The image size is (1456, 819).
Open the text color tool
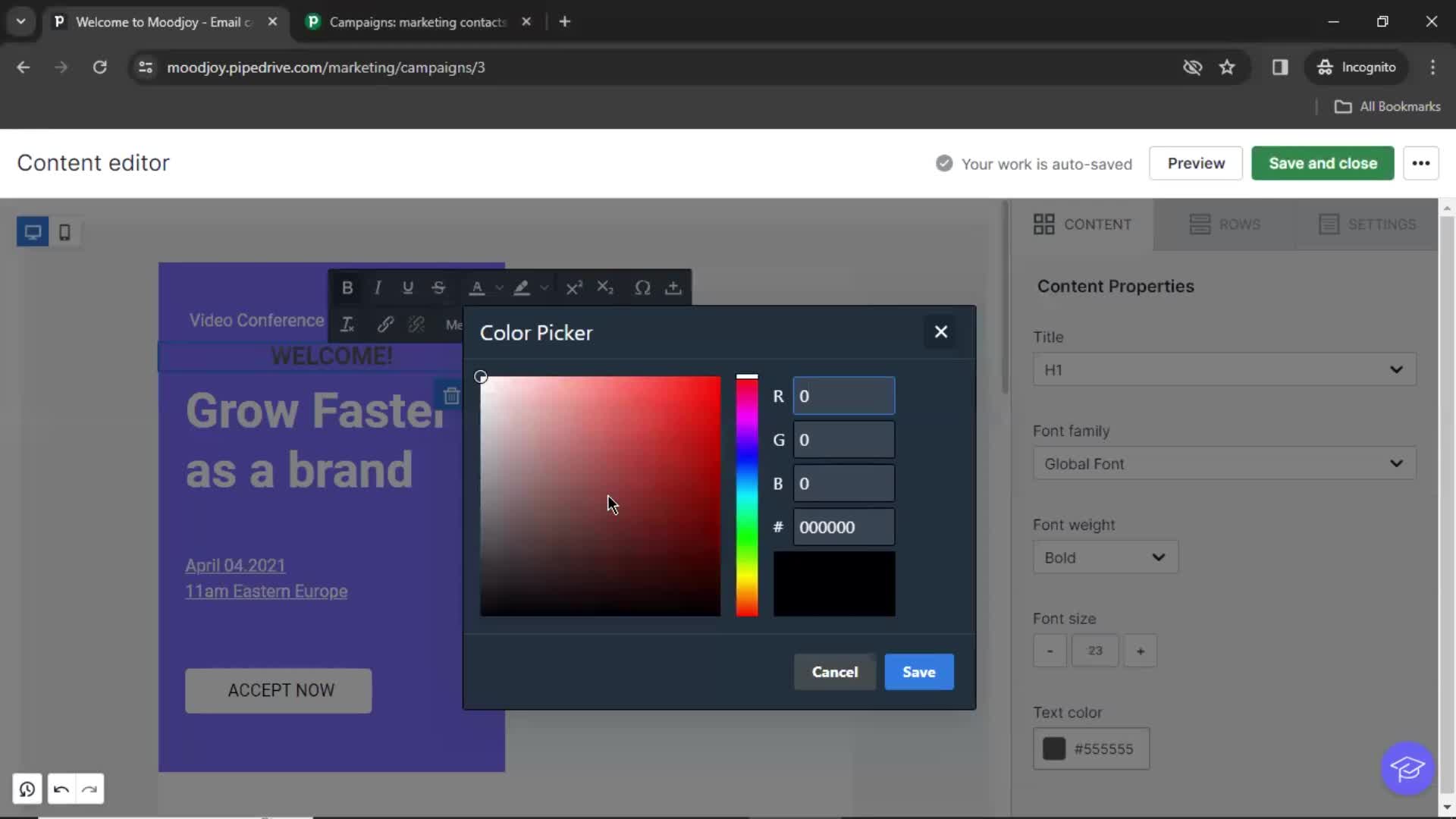477,288
